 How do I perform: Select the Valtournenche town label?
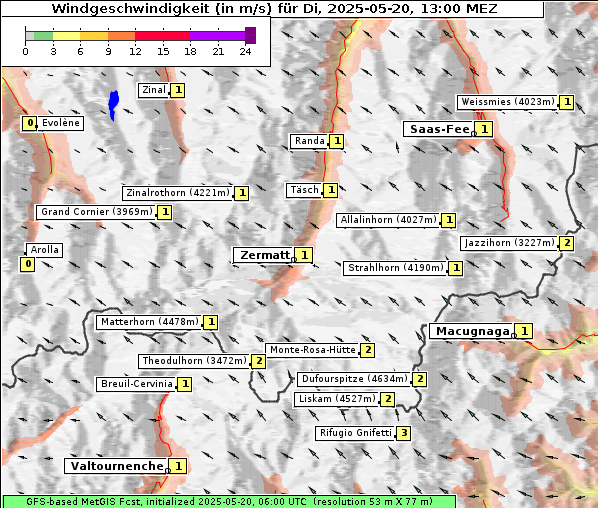tap(117, 466)
